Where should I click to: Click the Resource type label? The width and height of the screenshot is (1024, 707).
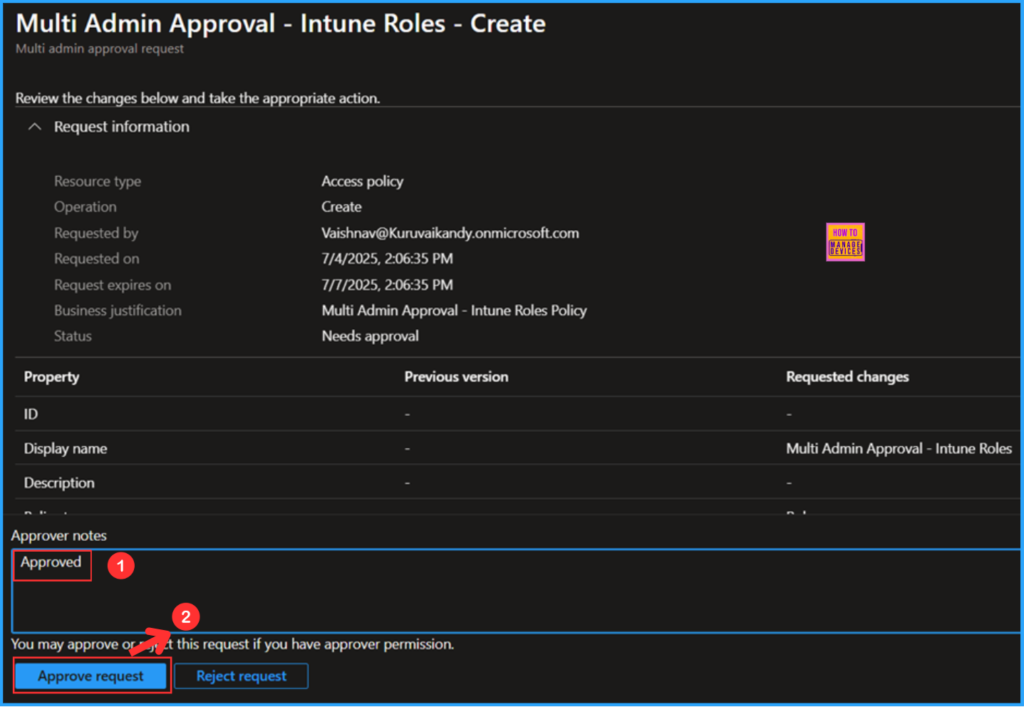click(x=97, y=181)
